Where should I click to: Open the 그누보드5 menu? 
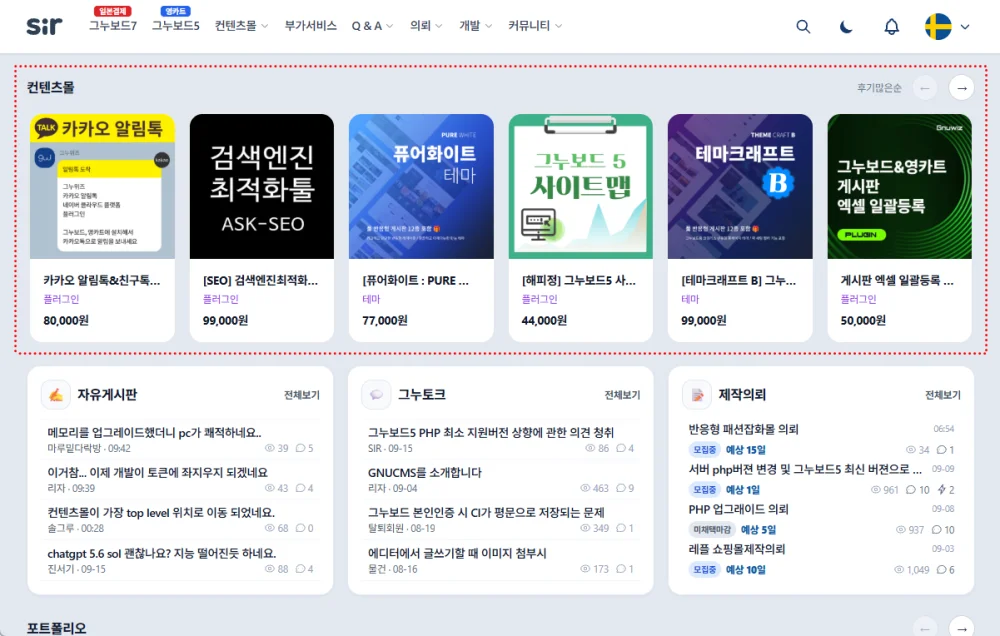coord(175,26)
